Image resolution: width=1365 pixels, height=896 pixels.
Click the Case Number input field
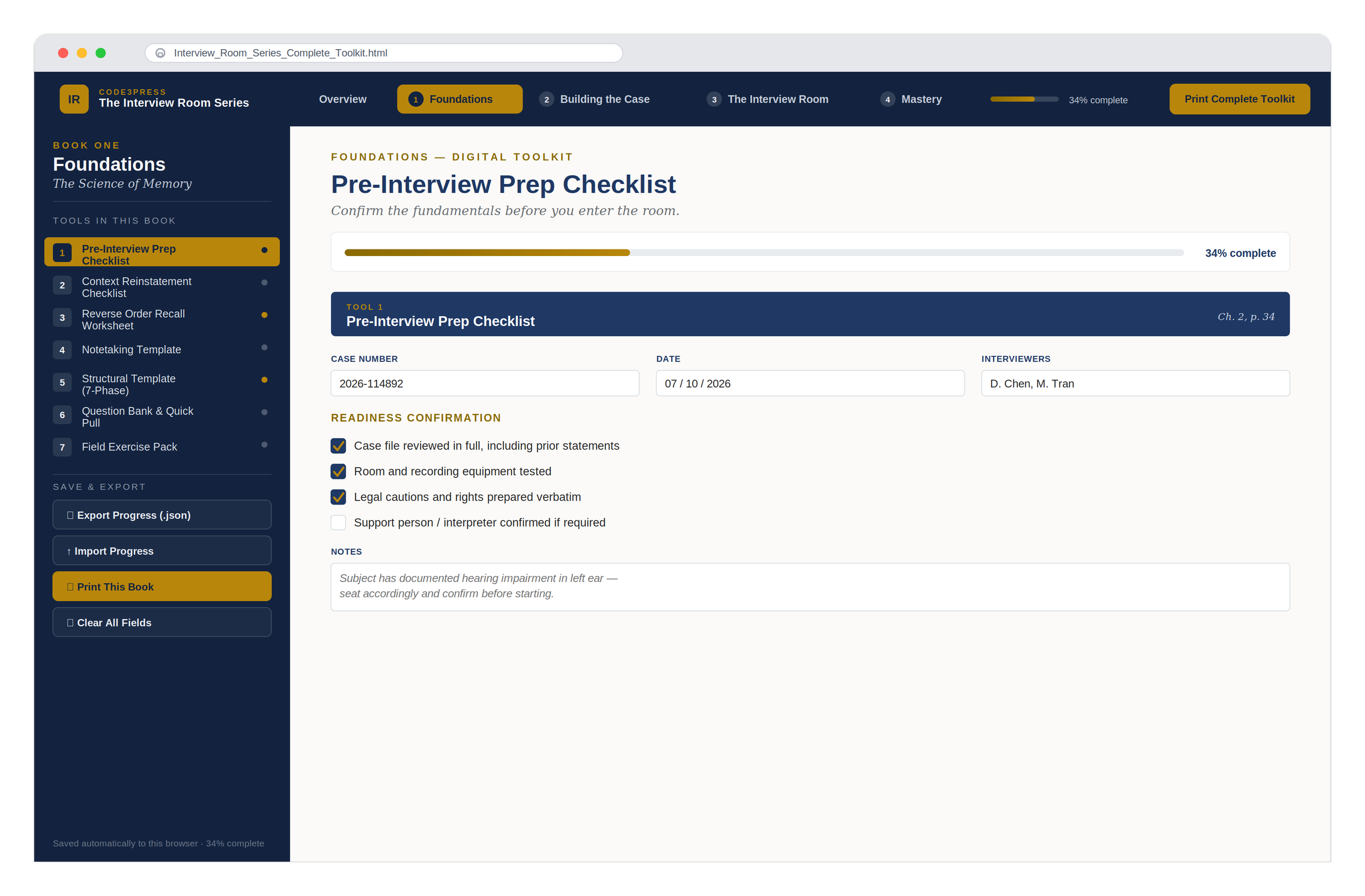coord(485,383)
